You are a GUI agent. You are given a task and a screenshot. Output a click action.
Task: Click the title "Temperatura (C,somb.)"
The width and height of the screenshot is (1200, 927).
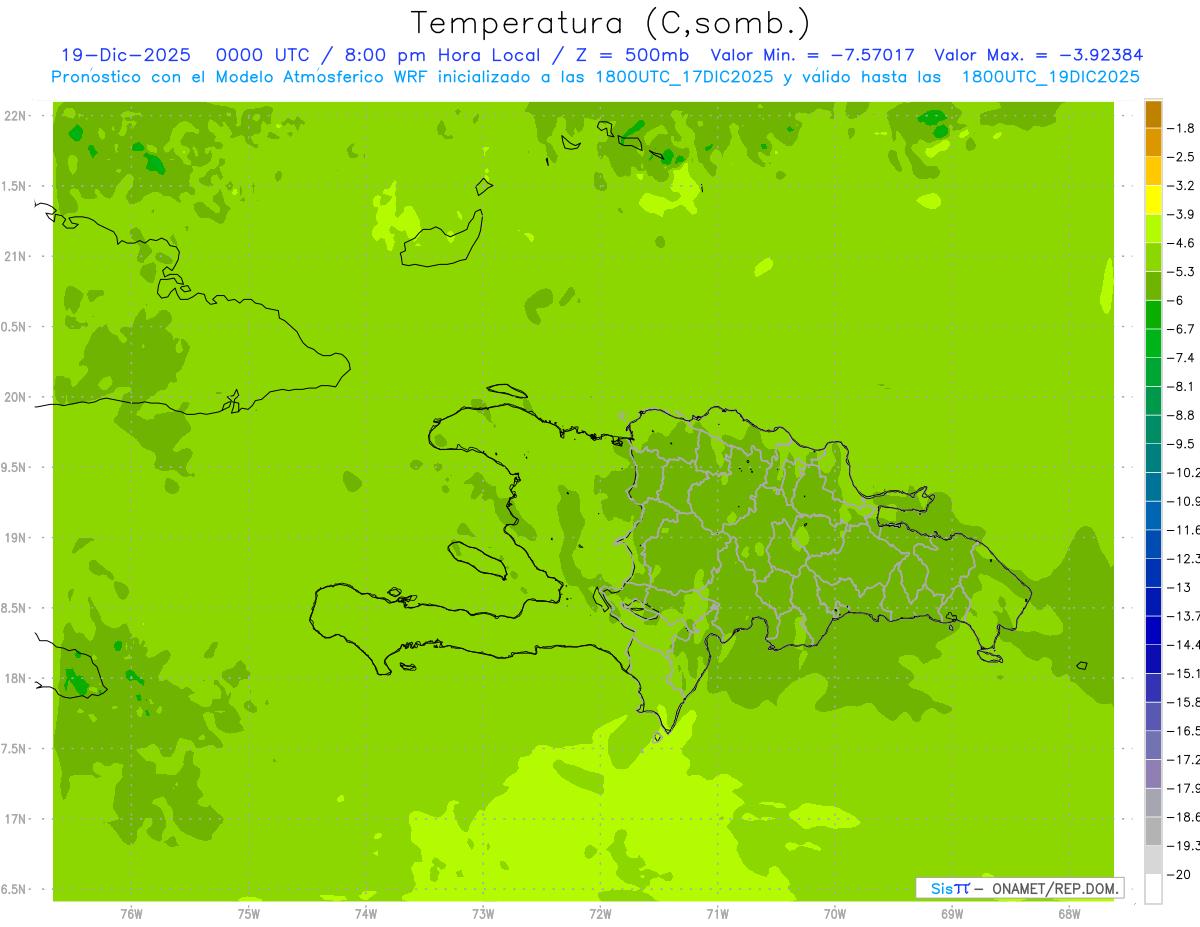click(x=611, y=23)
